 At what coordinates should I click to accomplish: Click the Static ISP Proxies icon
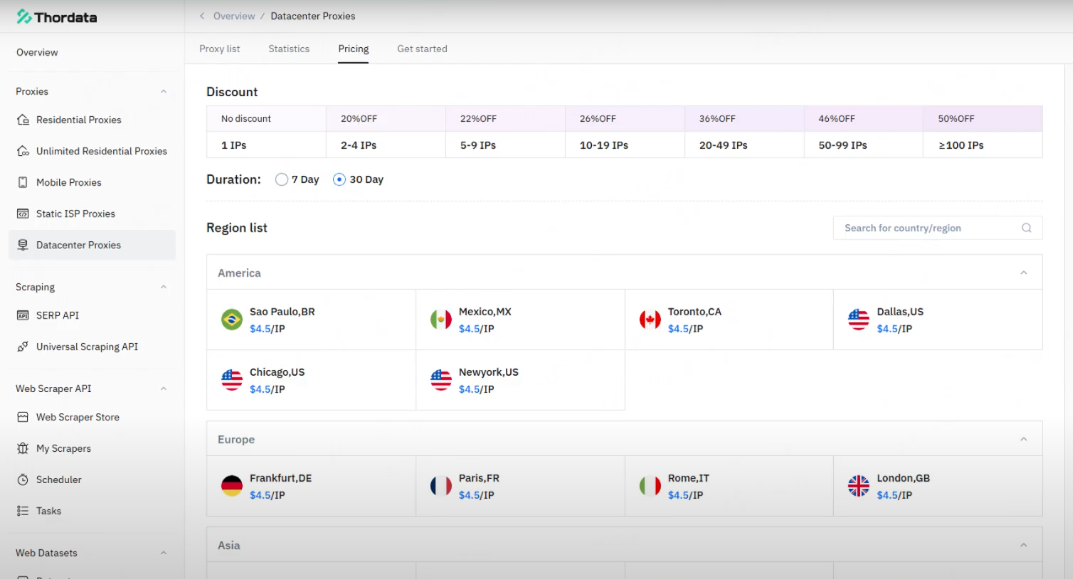[23, 214]
